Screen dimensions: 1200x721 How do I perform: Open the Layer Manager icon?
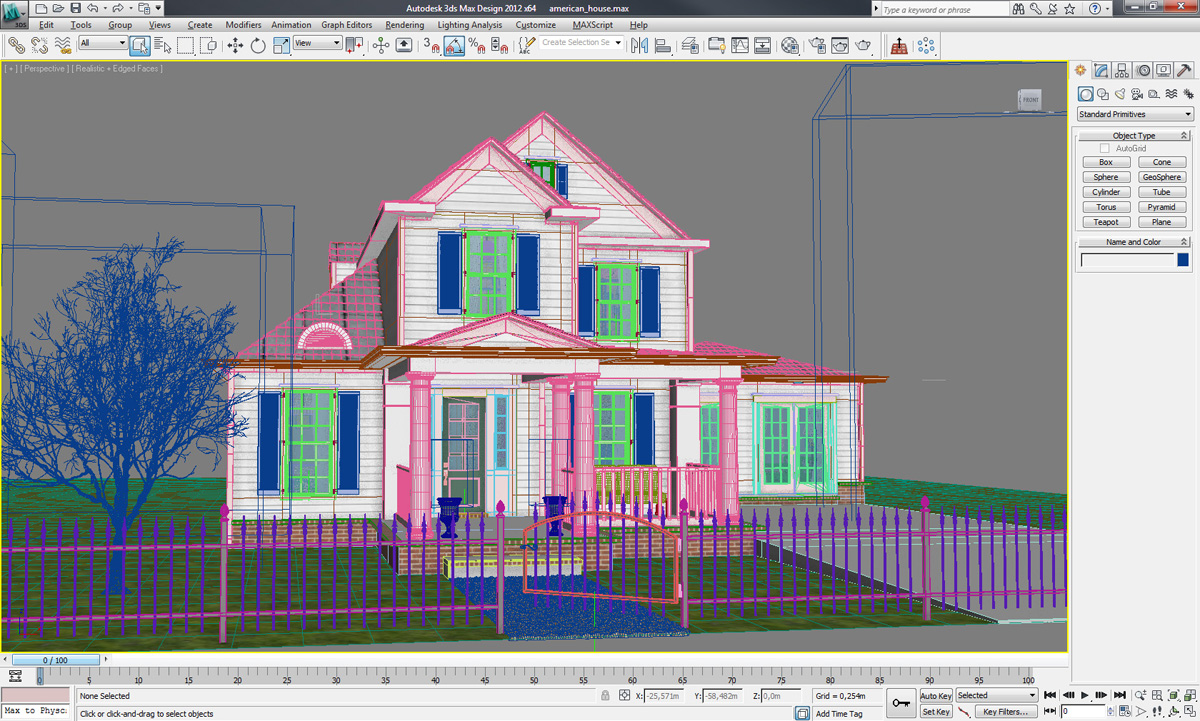(690, 45)
